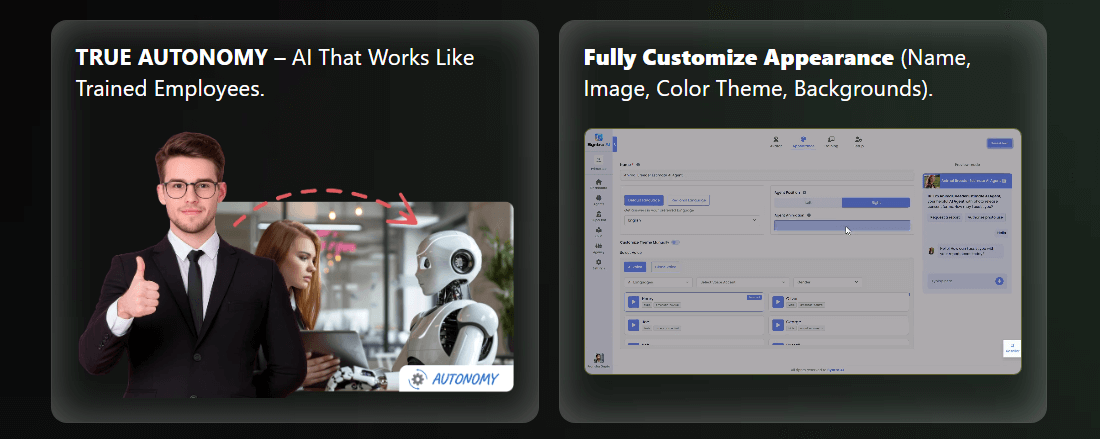
Task: Collapse the sidebar using the blue chevron tab
Action: (x=614, y=143)
